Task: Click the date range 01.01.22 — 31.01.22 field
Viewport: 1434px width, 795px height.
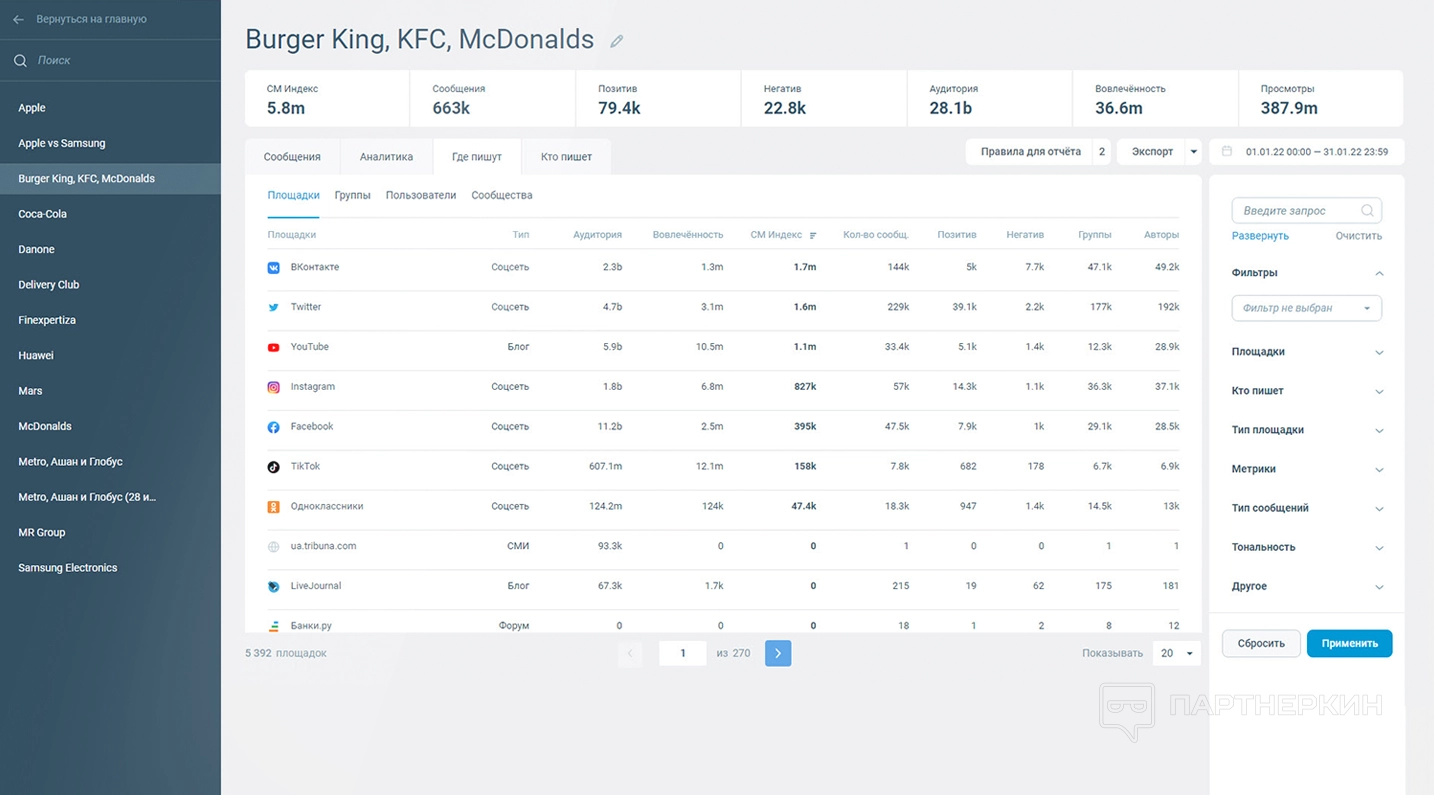Action: tap(1306, 152)
